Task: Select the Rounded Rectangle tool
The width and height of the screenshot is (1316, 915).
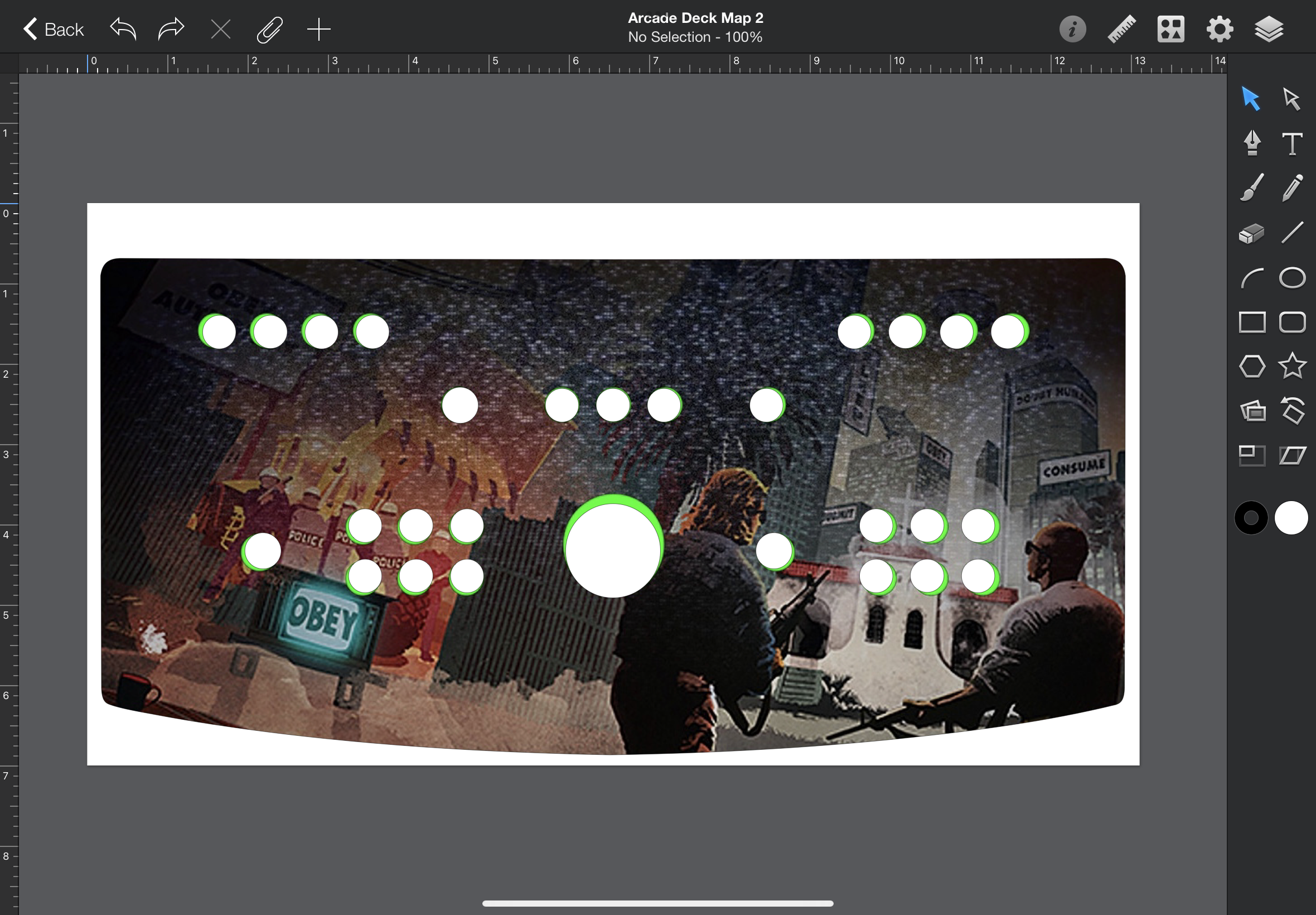Action: pos(1293,322)
